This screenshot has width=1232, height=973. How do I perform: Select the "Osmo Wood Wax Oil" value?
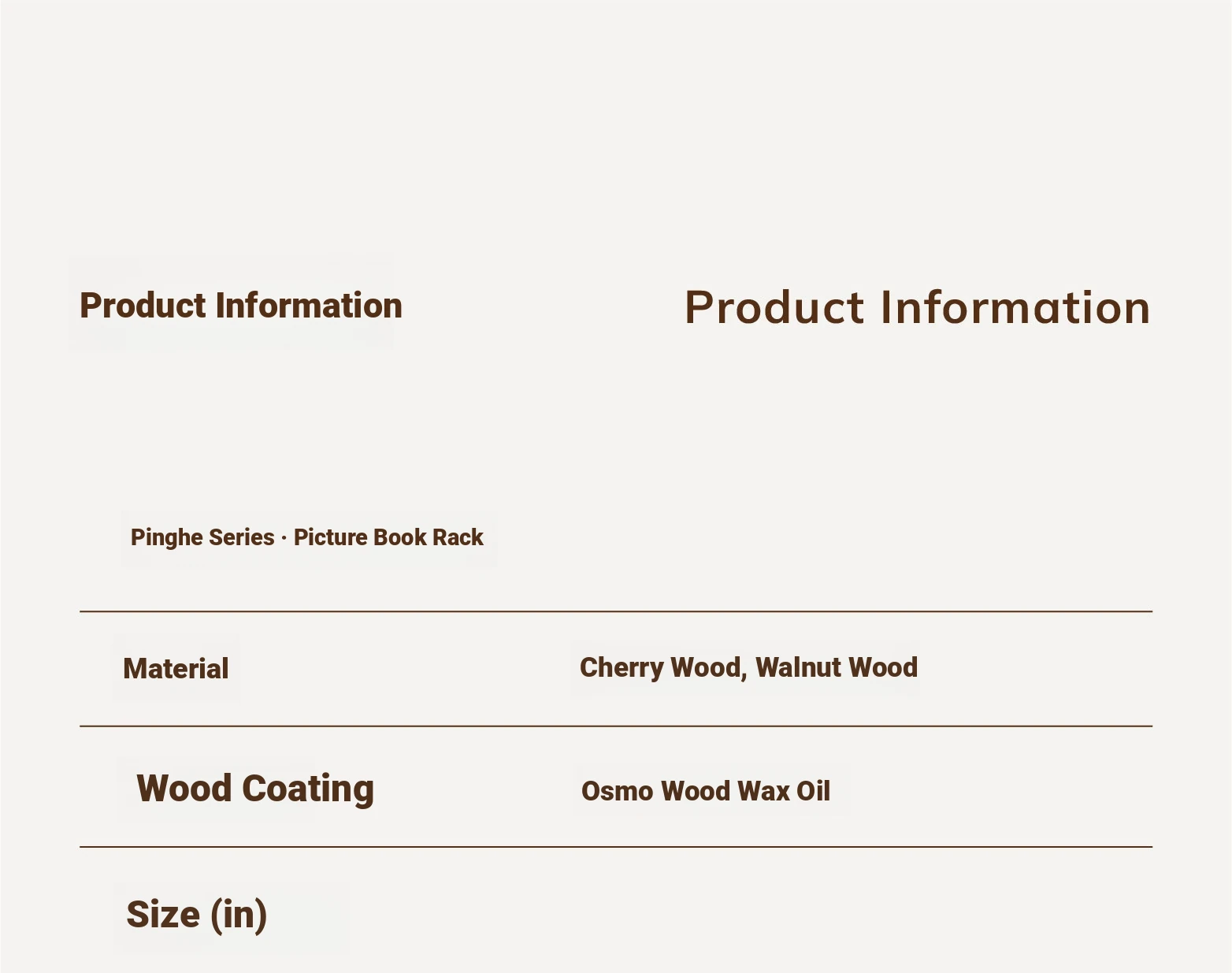coord(706,791)
